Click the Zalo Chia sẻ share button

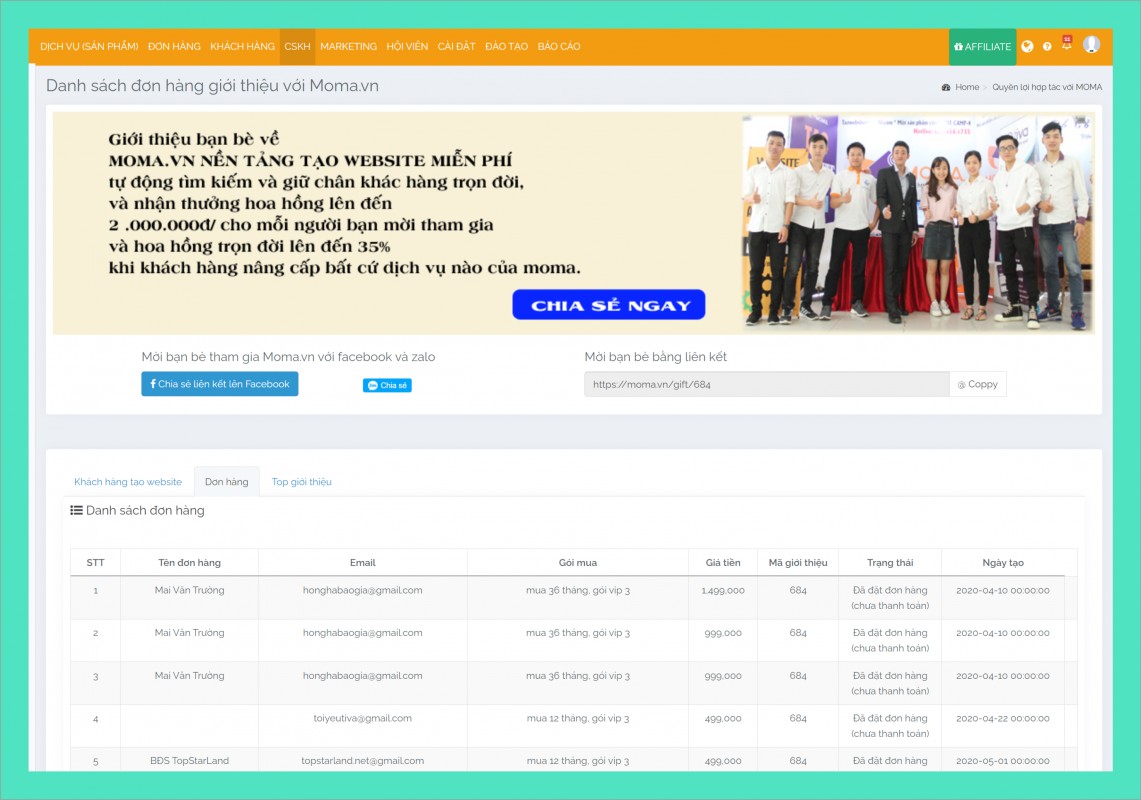[387, 385]
